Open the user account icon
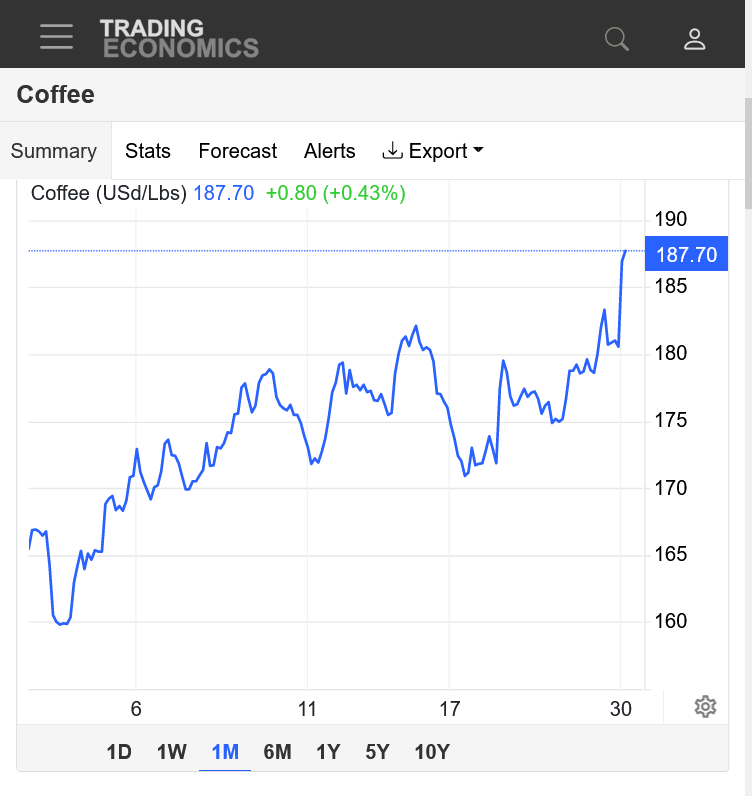This screenshot has height=804, width=752. (x=695, y=39)
